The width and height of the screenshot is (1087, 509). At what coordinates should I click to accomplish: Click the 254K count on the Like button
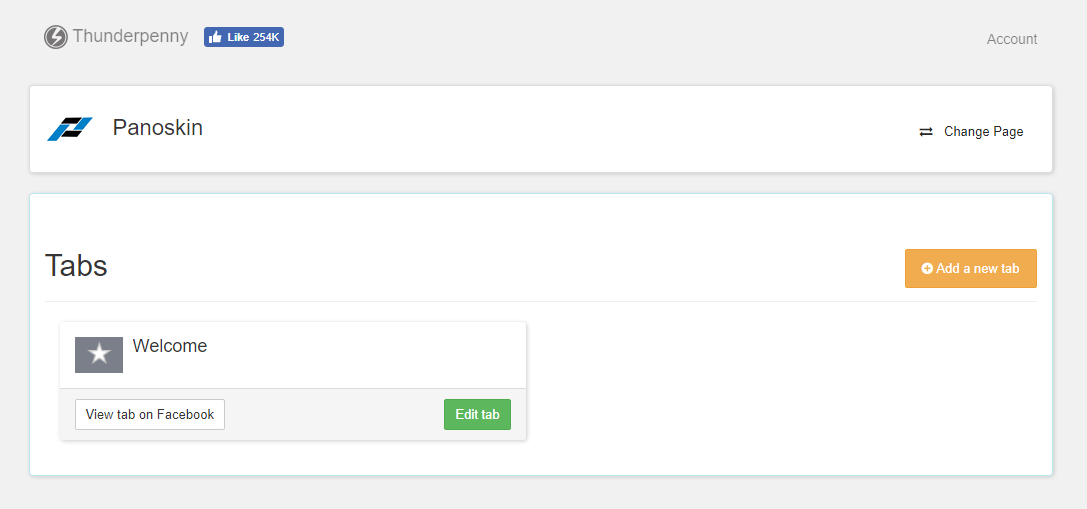266,37
